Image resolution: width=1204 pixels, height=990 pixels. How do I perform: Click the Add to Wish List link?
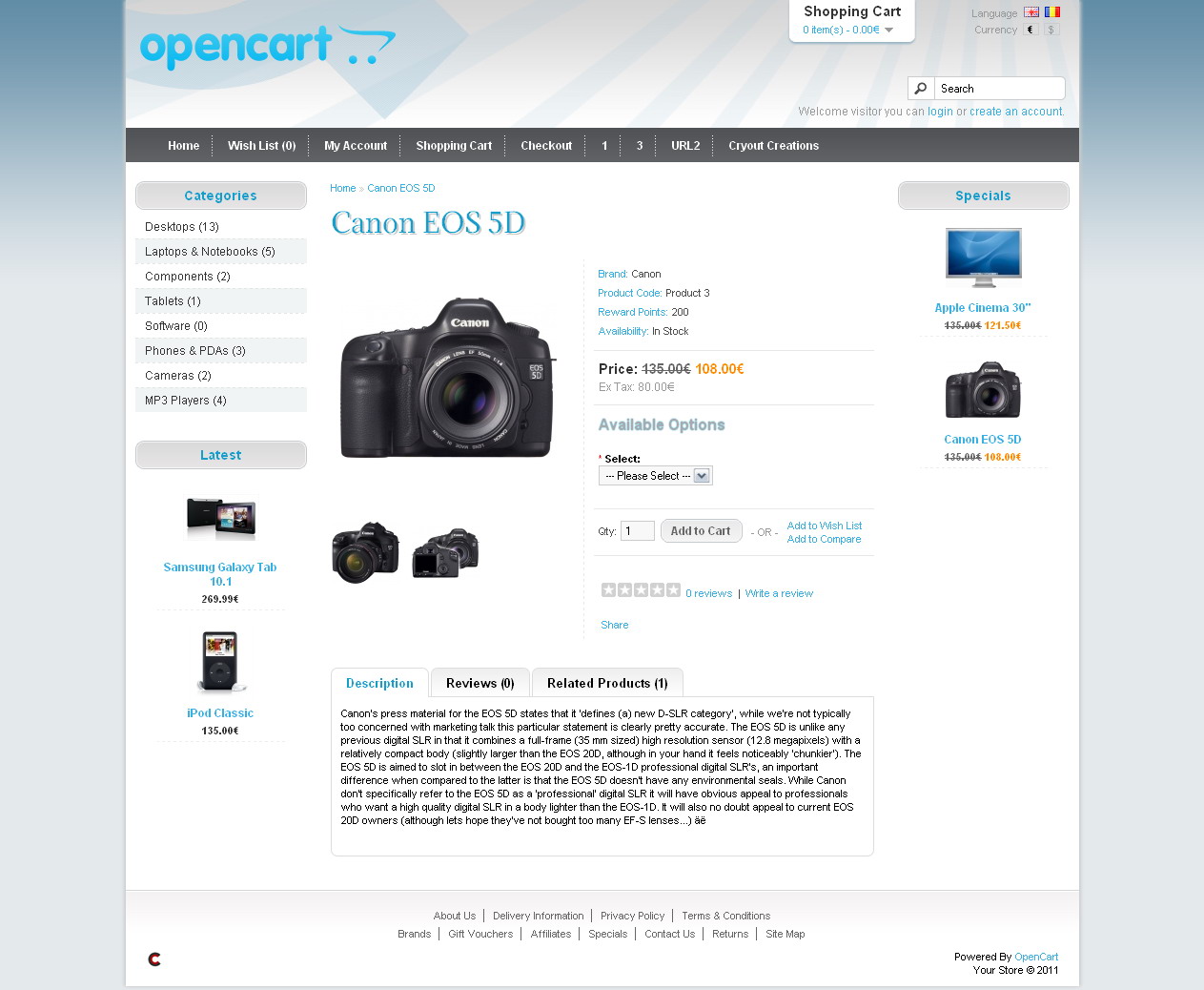(825, 526)
